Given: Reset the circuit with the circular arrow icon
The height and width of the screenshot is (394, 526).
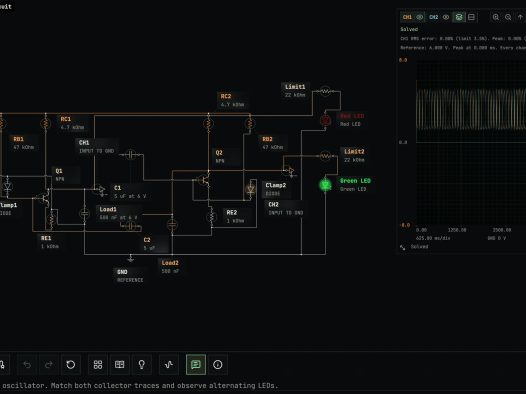Looking at the screenshot, I should pyautogui.click(x=71, y=364).
